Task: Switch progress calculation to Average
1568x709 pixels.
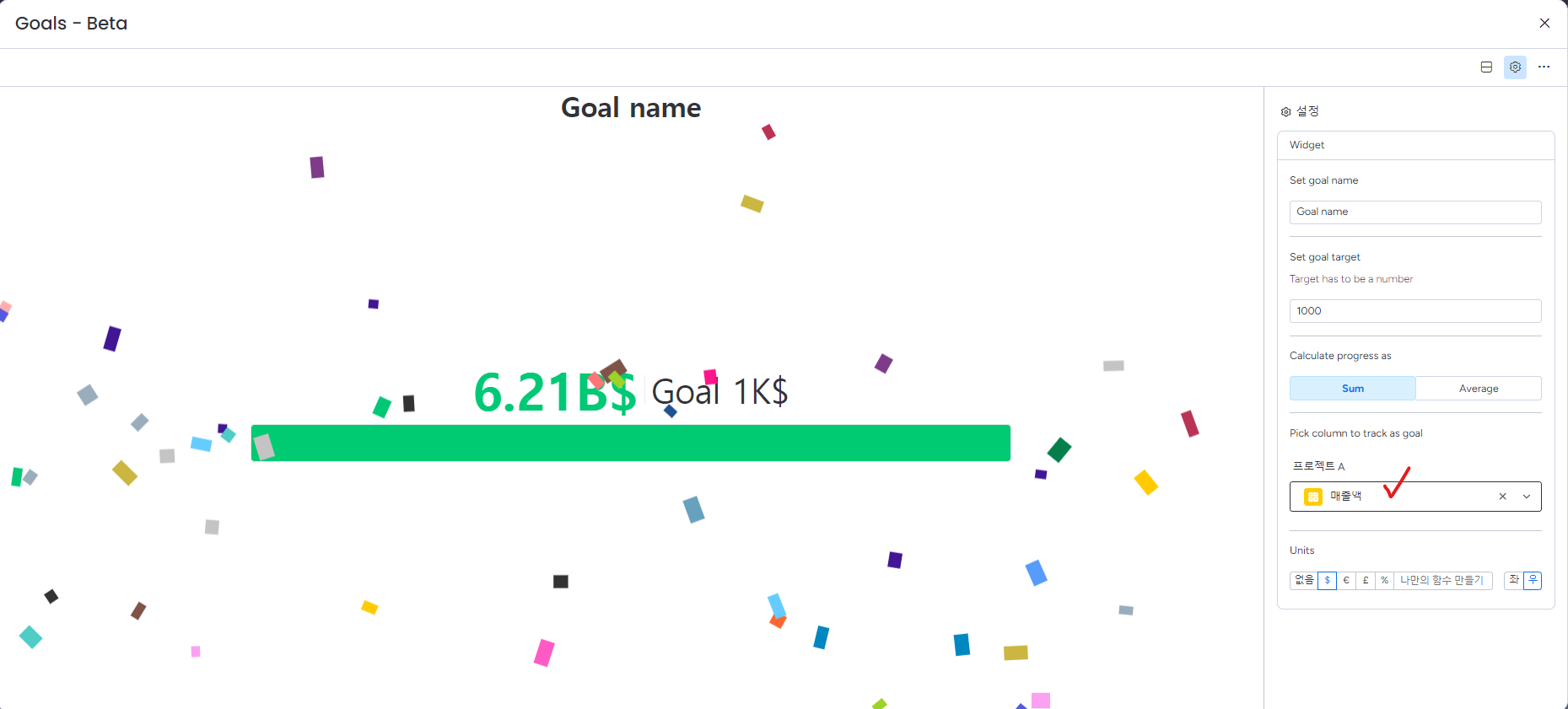Action: [x=1478, y=389]
